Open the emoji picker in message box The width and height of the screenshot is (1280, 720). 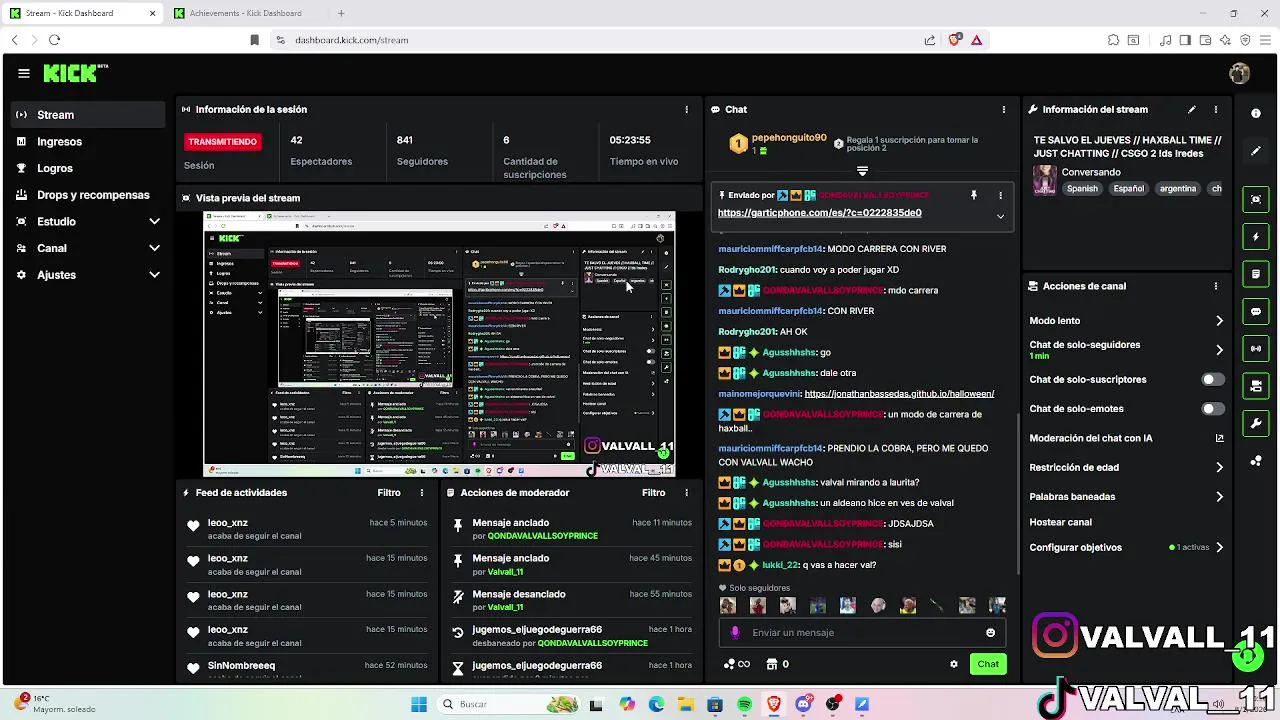point(991,632)
